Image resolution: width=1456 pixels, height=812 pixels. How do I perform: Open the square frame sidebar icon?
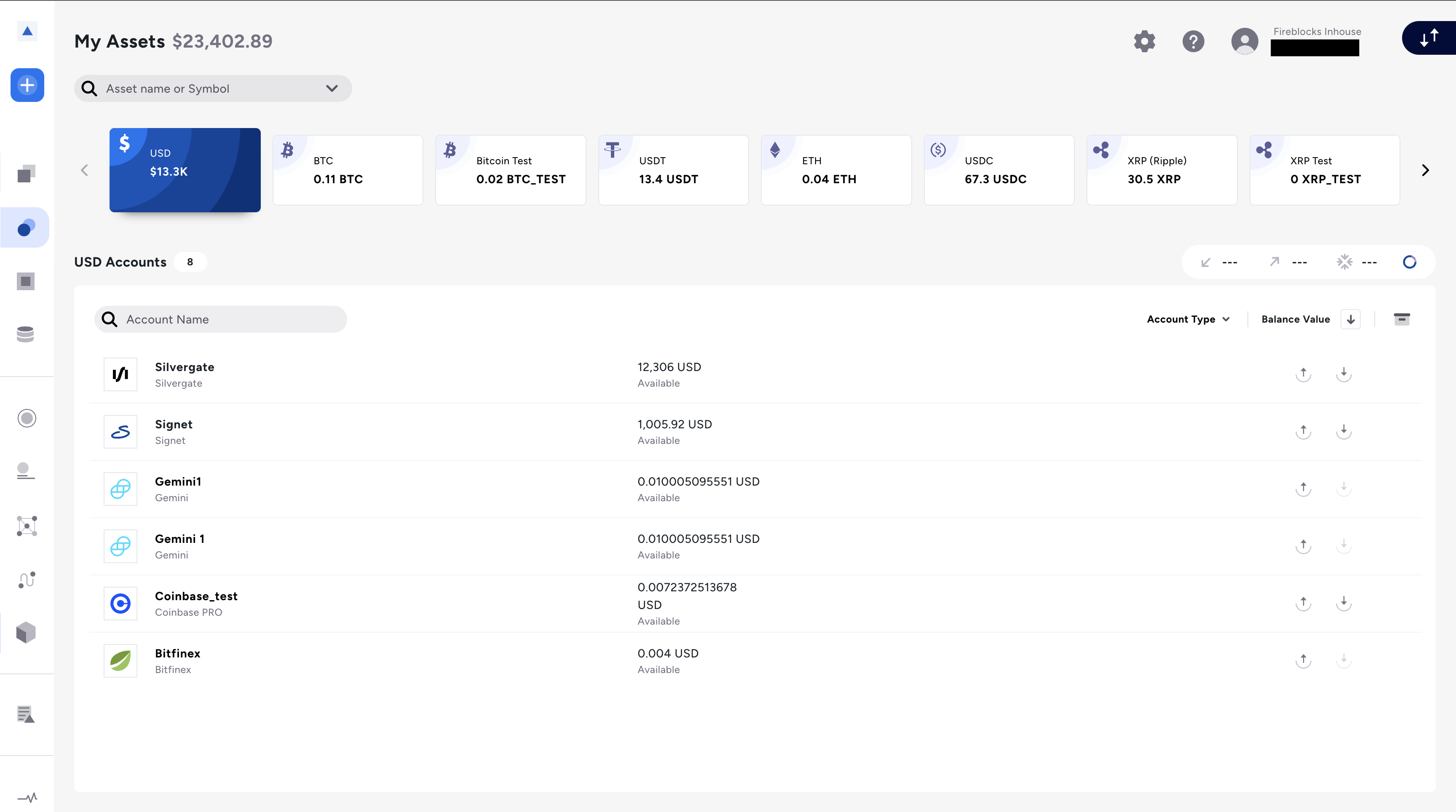26,281
